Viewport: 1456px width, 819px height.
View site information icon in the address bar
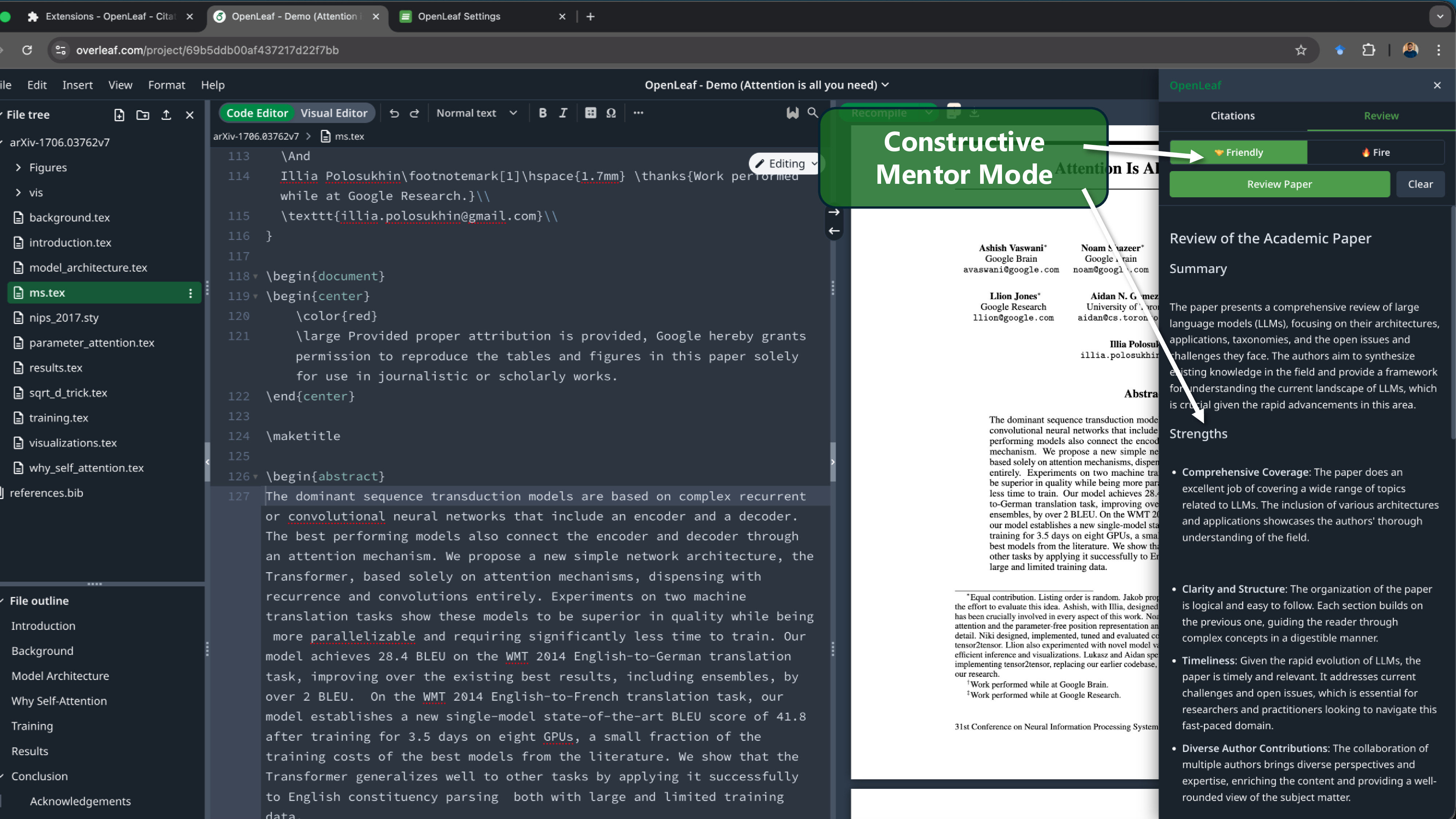pos(60,50)
